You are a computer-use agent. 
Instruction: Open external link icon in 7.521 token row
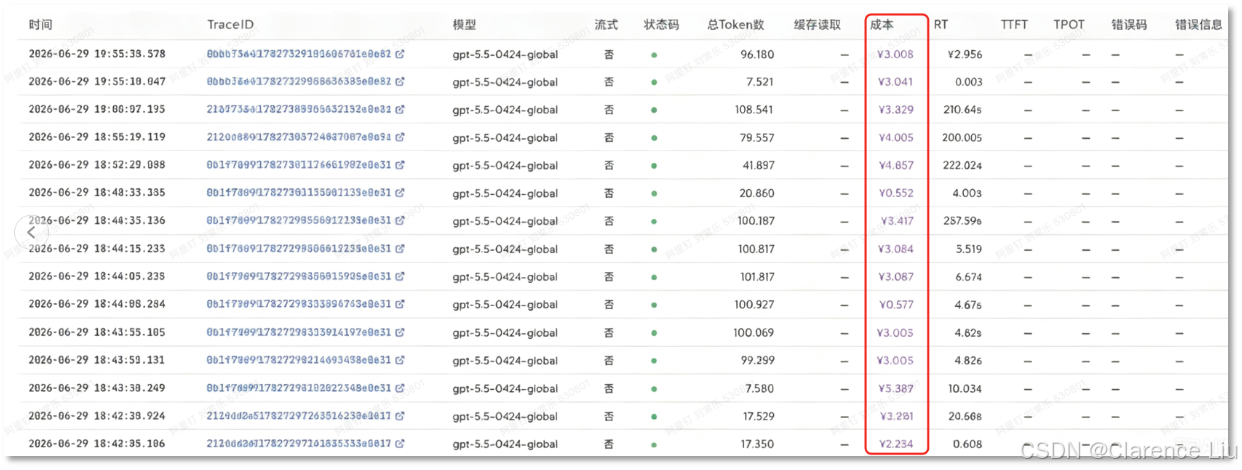(400, 82)
